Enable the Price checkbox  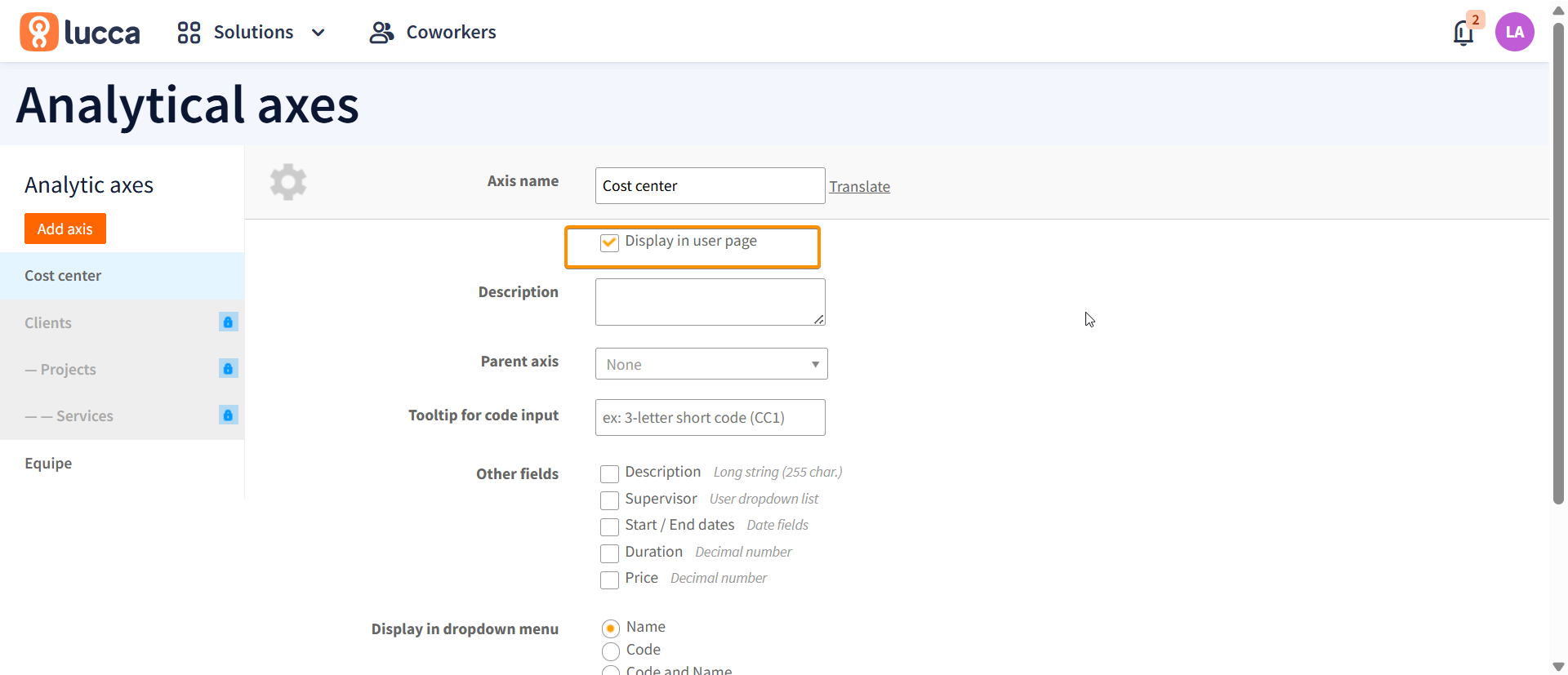tap(609, 580)
